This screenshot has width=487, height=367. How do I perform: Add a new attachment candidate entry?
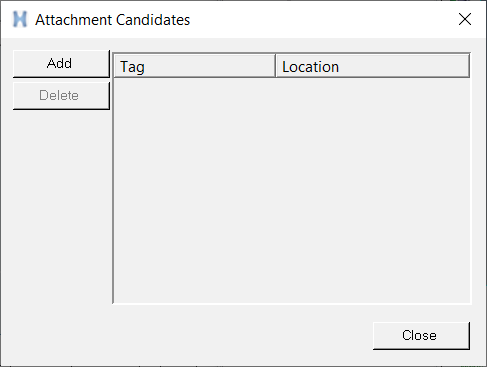click(x=61, y=64)
